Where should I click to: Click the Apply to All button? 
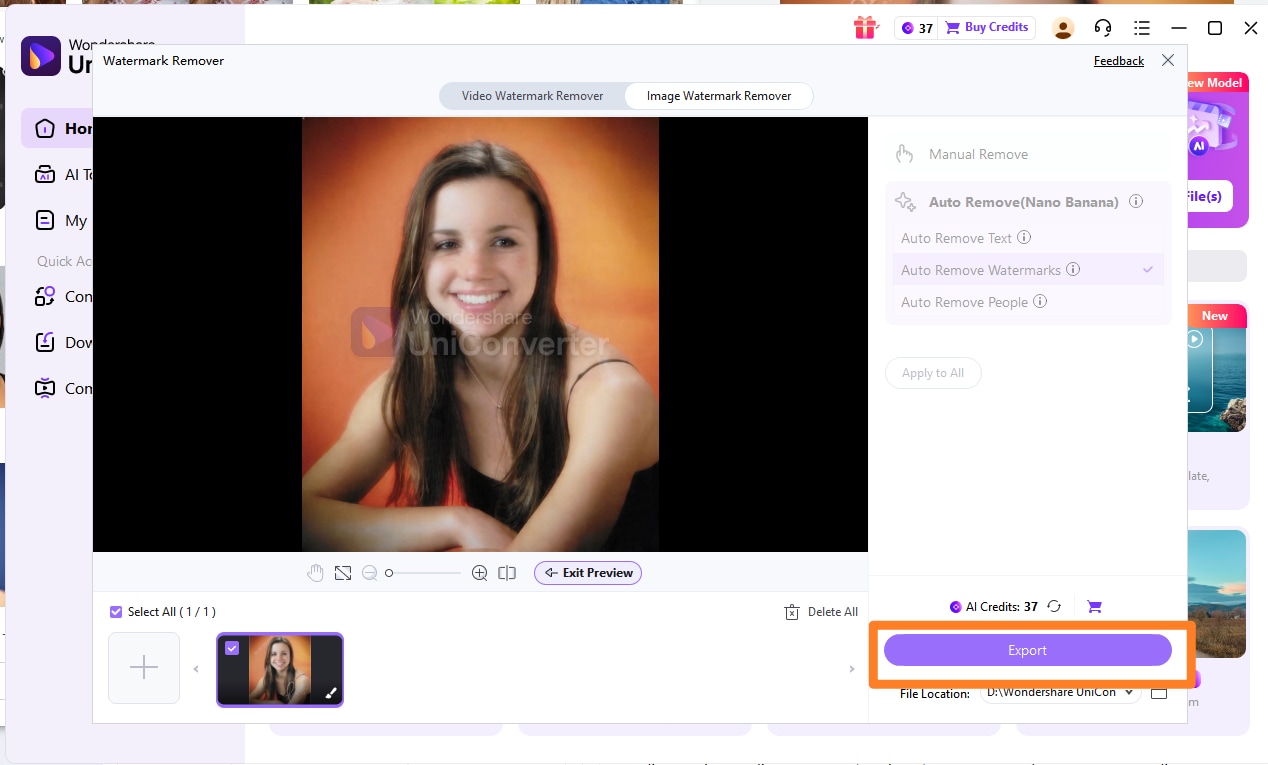point(933,373)
